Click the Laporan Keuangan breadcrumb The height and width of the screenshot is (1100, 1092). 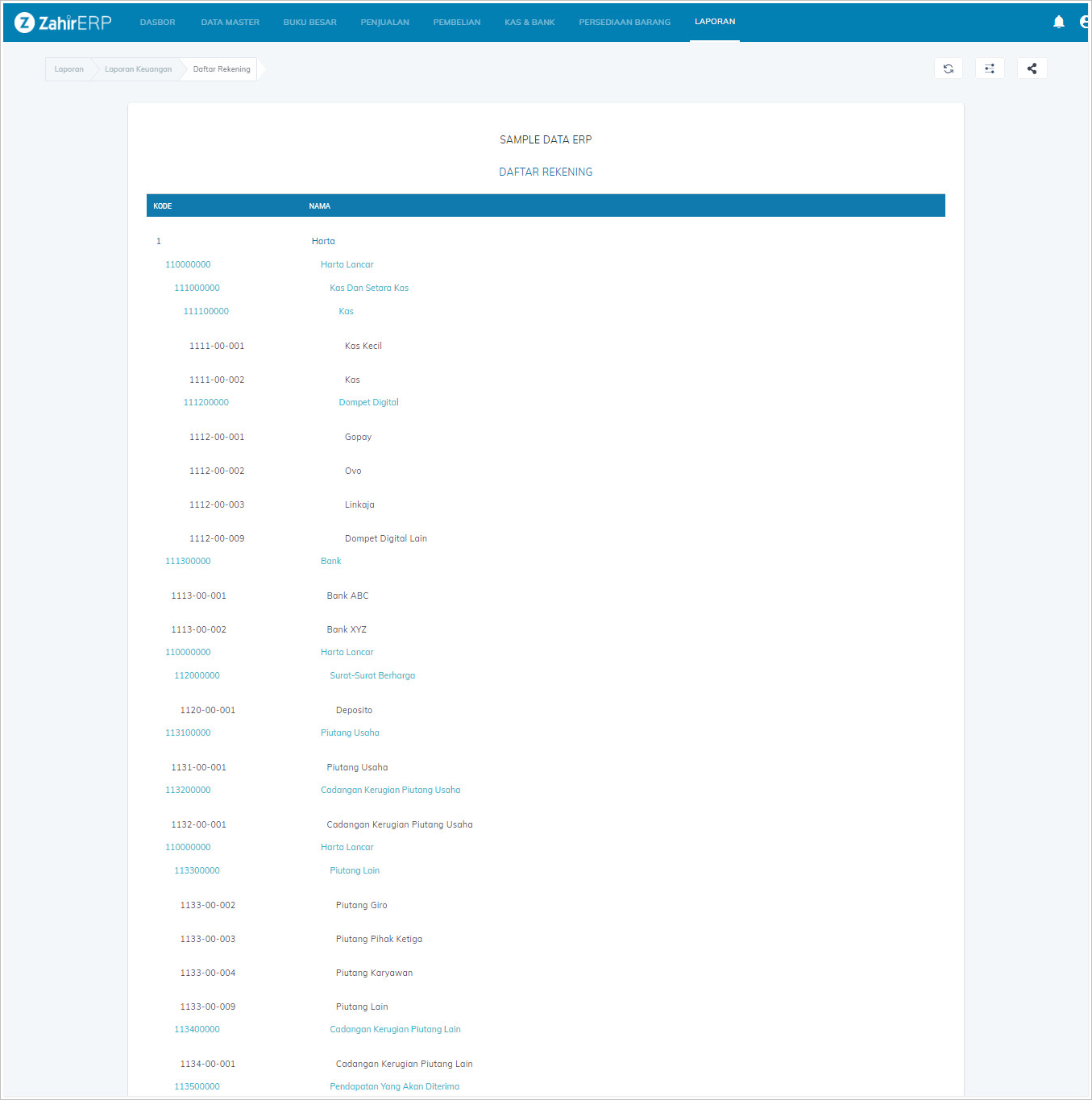pyautogui.click(x=138, y=69)
